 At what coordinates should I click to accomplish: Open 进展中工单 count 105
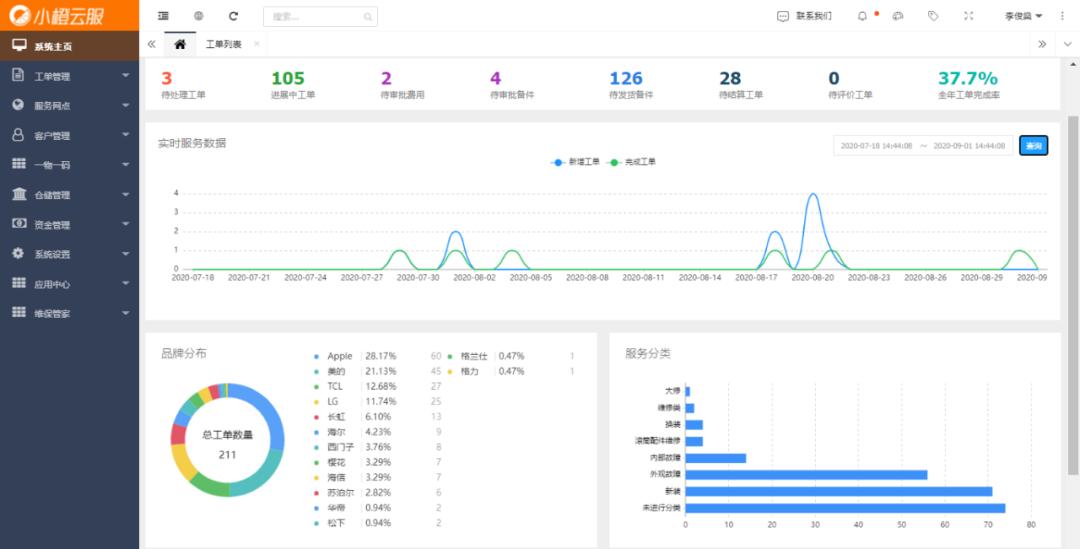(x=288, y=79)
